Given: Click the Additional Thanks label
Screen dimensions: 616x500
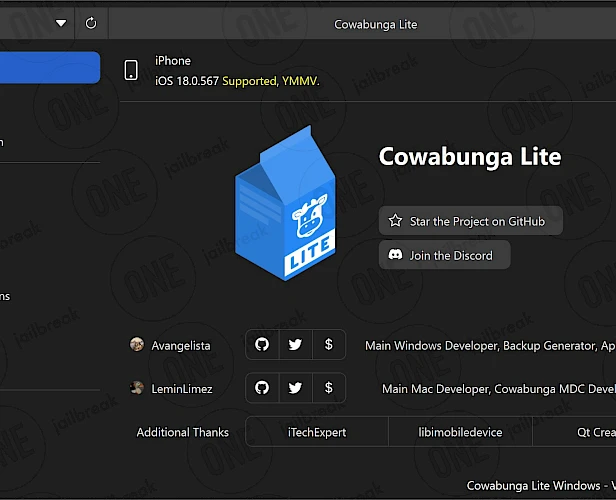Looking at the screenshot, I should point(183,432).
